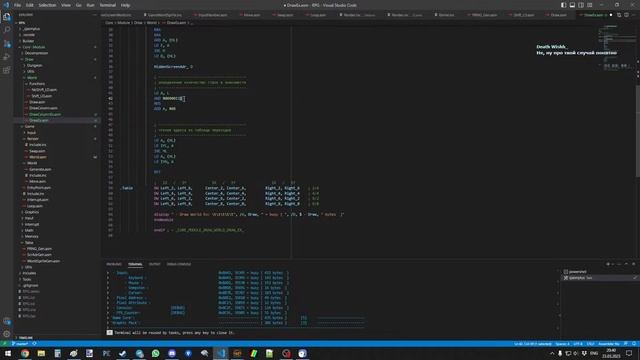Screen dimensions: 640x360
Task: Open the Accounts icon in activity bar
Action: point(7,321)
